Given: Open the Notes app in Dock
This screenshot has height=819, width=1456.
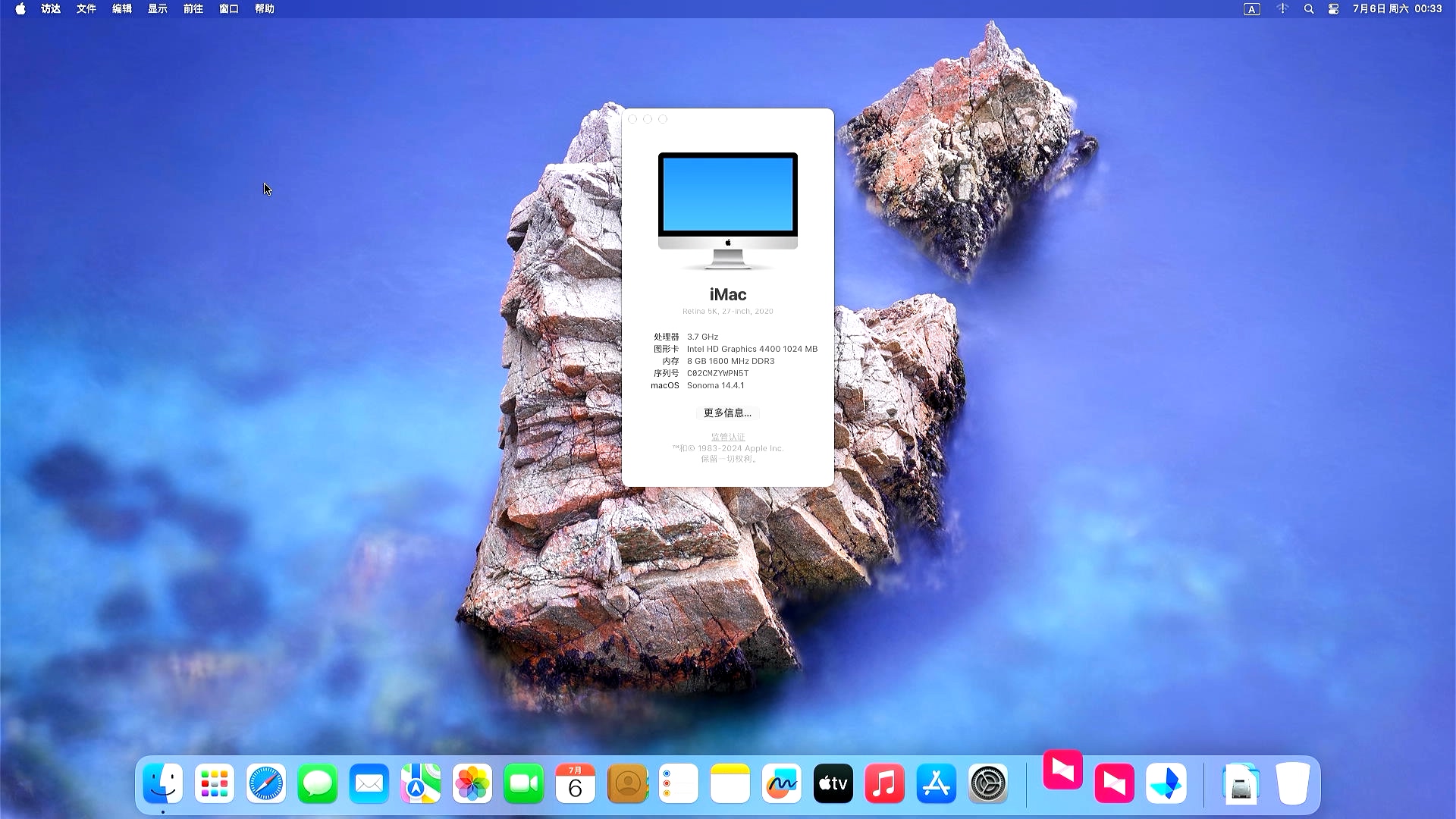Looking at the screenshot, I should (x=730, y=784).
